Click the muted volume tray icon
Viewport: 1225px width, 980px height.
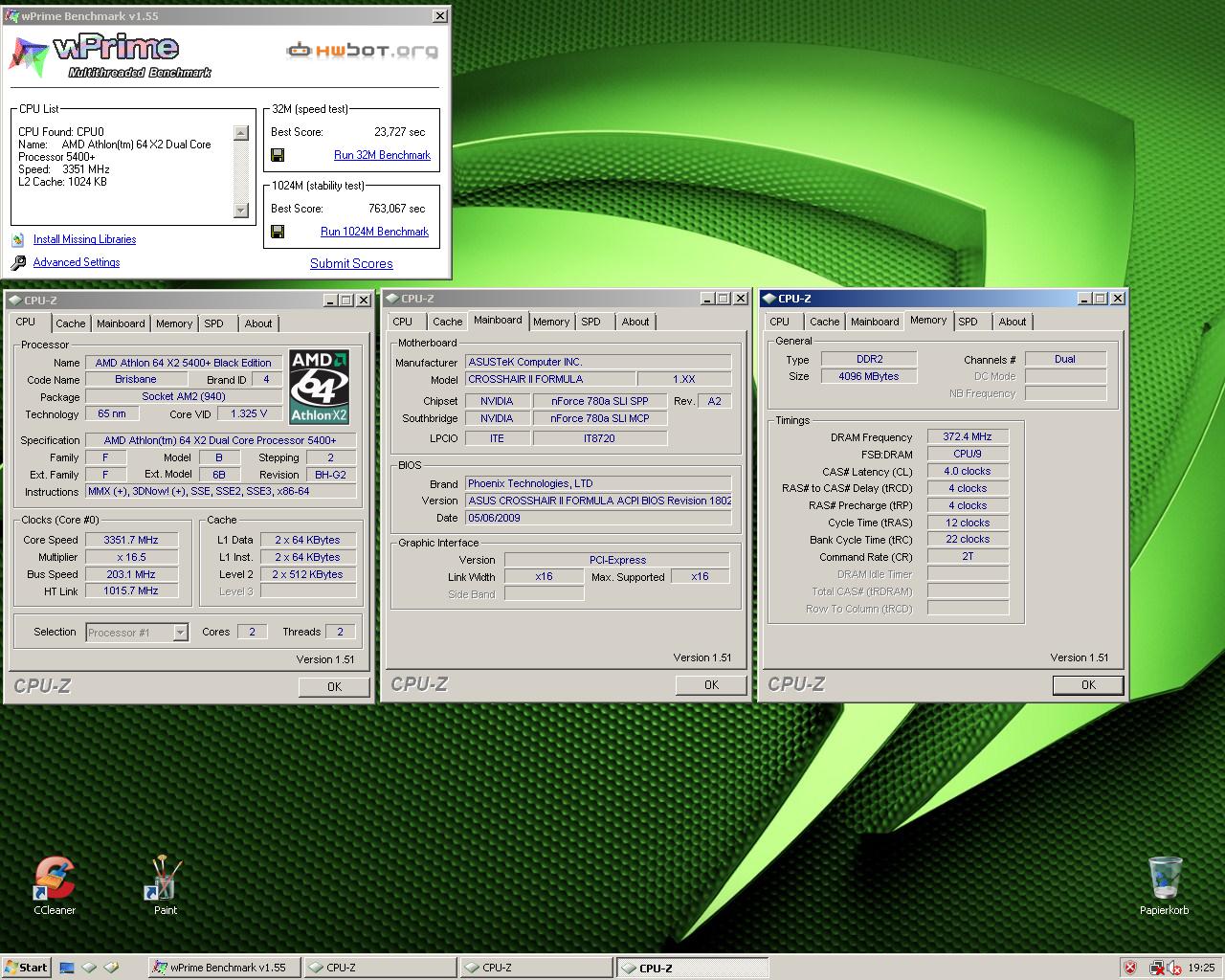1172,968
